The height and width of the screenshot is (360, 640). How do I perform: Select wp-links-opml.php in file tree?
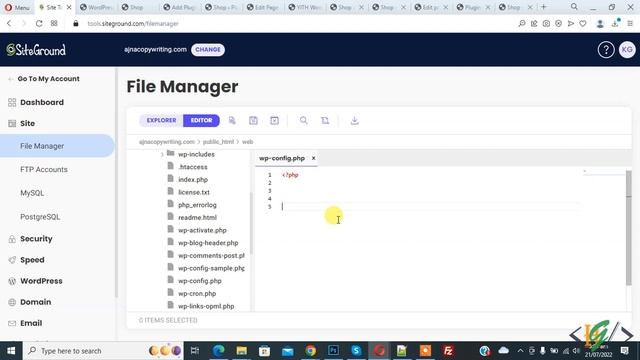[x=206, y=306]
